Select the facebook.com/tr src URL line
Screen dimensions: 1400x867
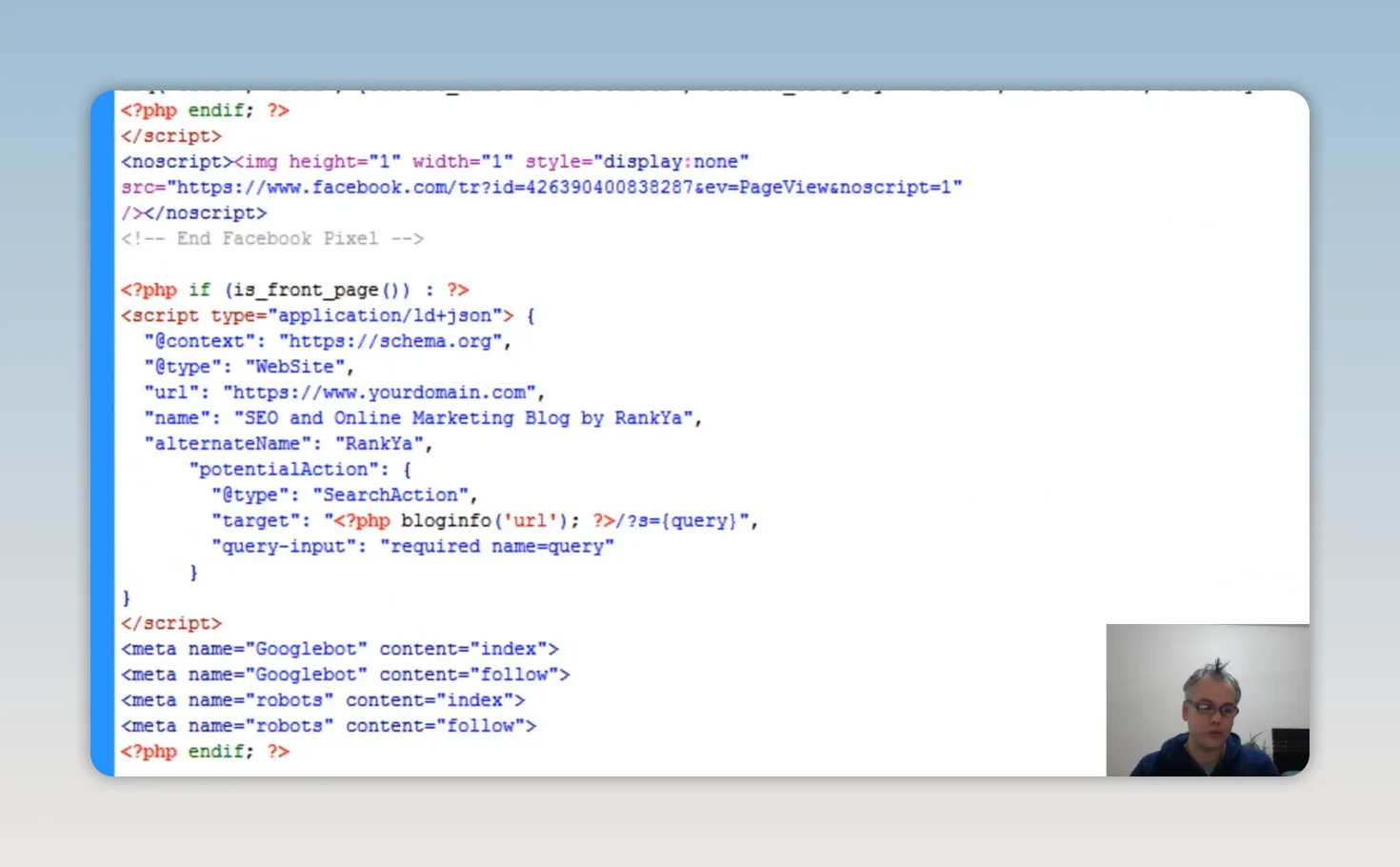click(542, 188)
